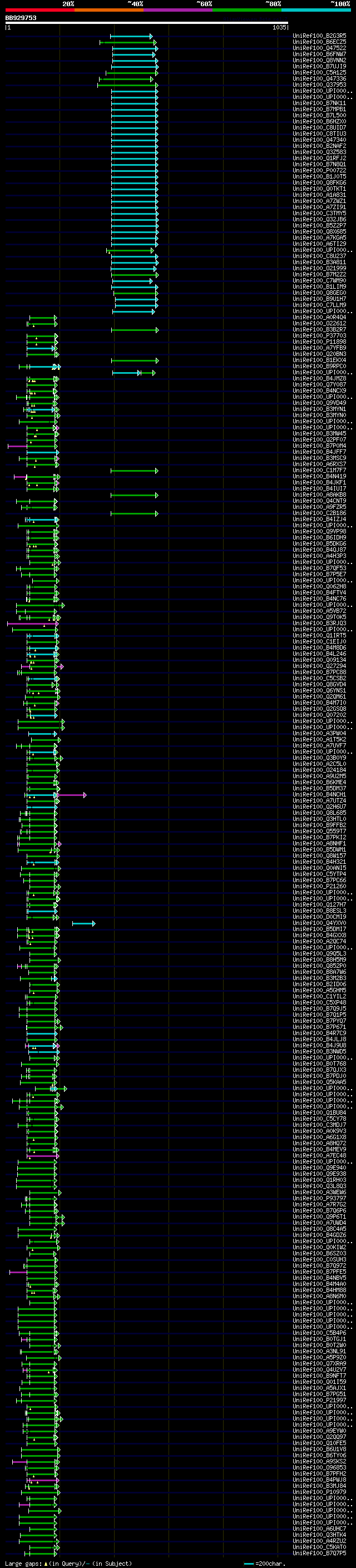Select hit label UniRef100_O22612
356x1568 pixels.
(x=319, y=323)
